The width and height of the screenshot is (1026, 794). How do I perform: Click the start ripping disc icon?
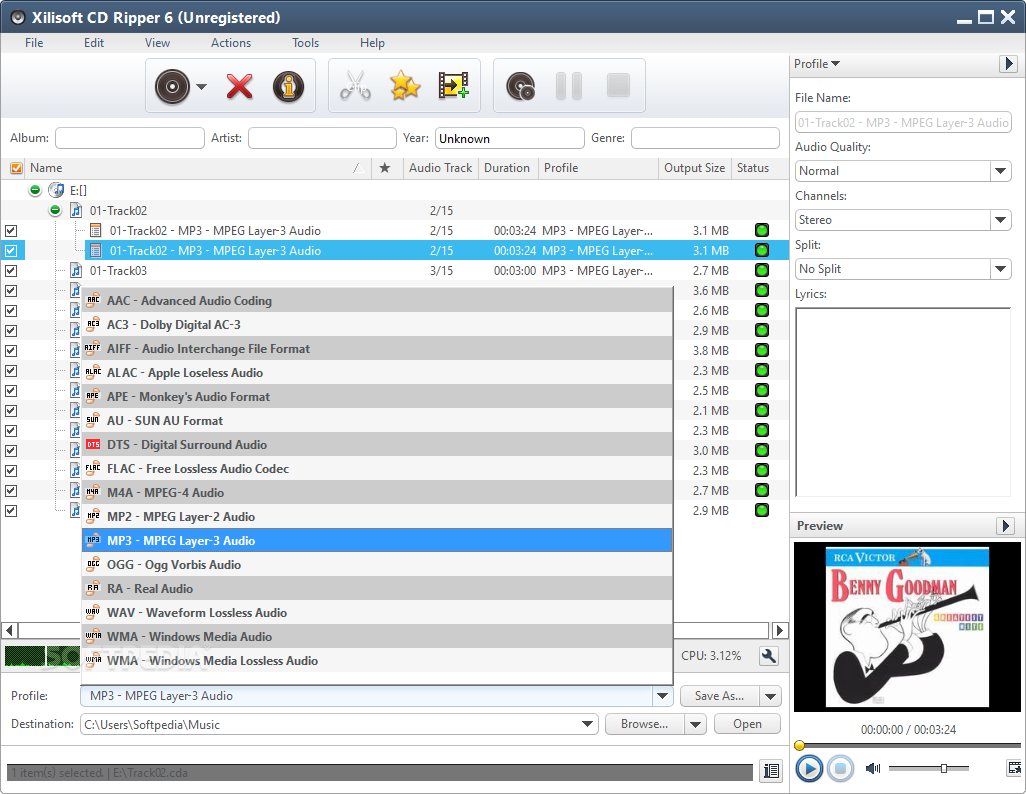[x=521, y=86]
